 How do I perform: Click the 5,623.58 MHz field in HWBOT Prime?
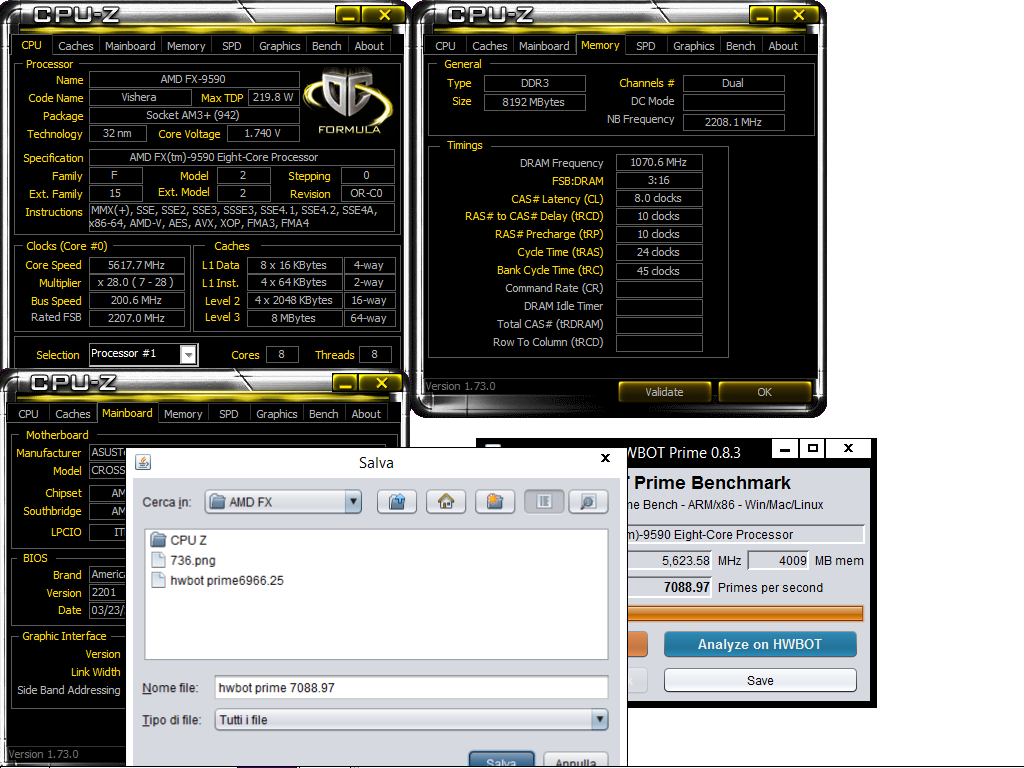pos(669,560)
